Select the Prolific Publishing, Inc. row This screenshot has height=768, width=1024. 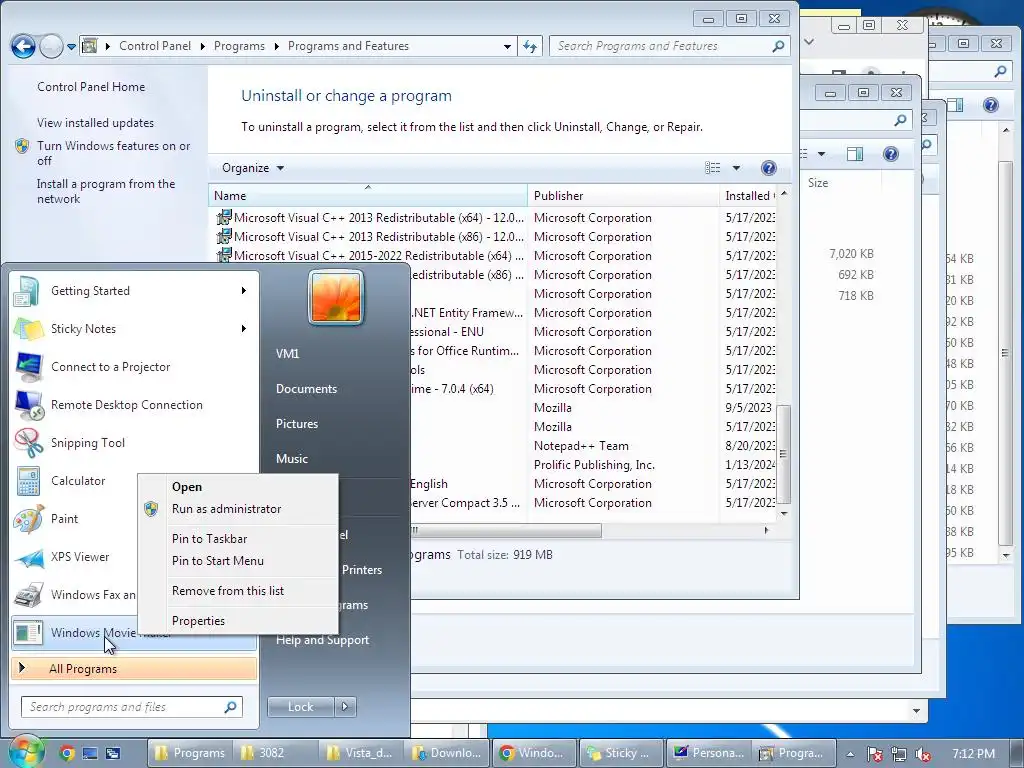click(594, 465)
